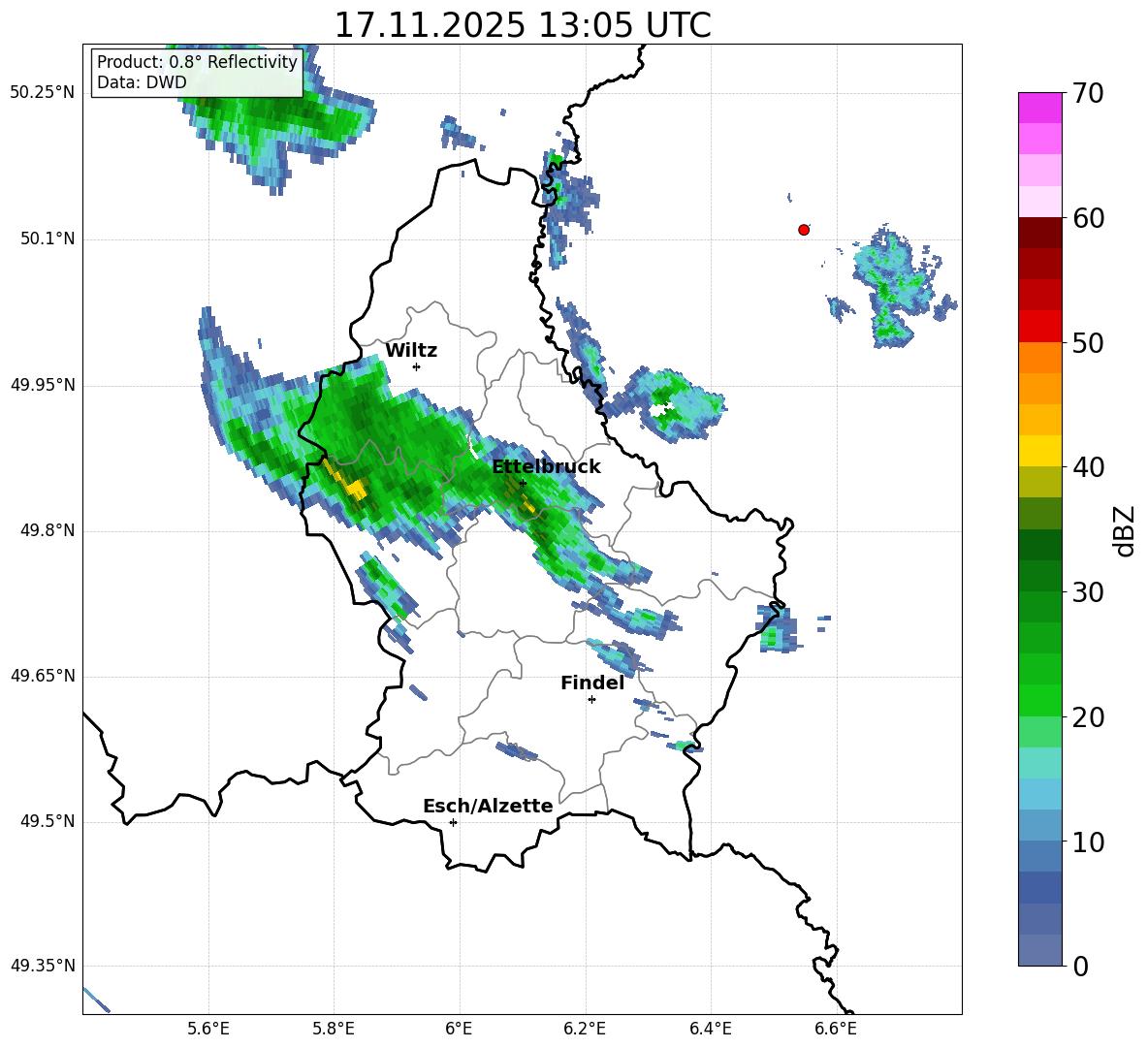Click the 6°E longitude label
Viewport: 1148px width, 1048px height.
tap(459, 1030)
